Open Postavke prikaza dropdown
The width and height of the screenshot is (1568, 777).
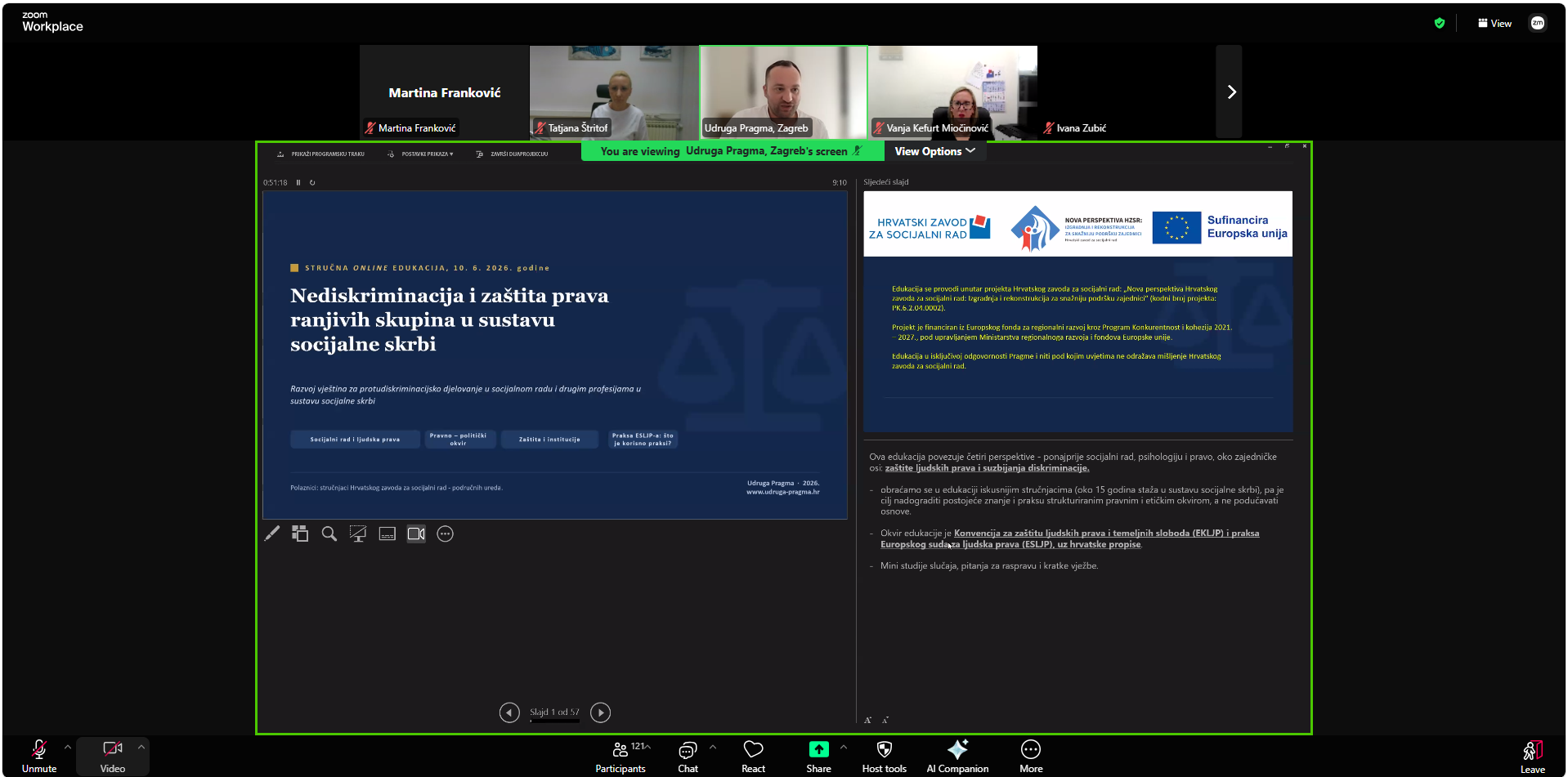(x=420, y=154)
